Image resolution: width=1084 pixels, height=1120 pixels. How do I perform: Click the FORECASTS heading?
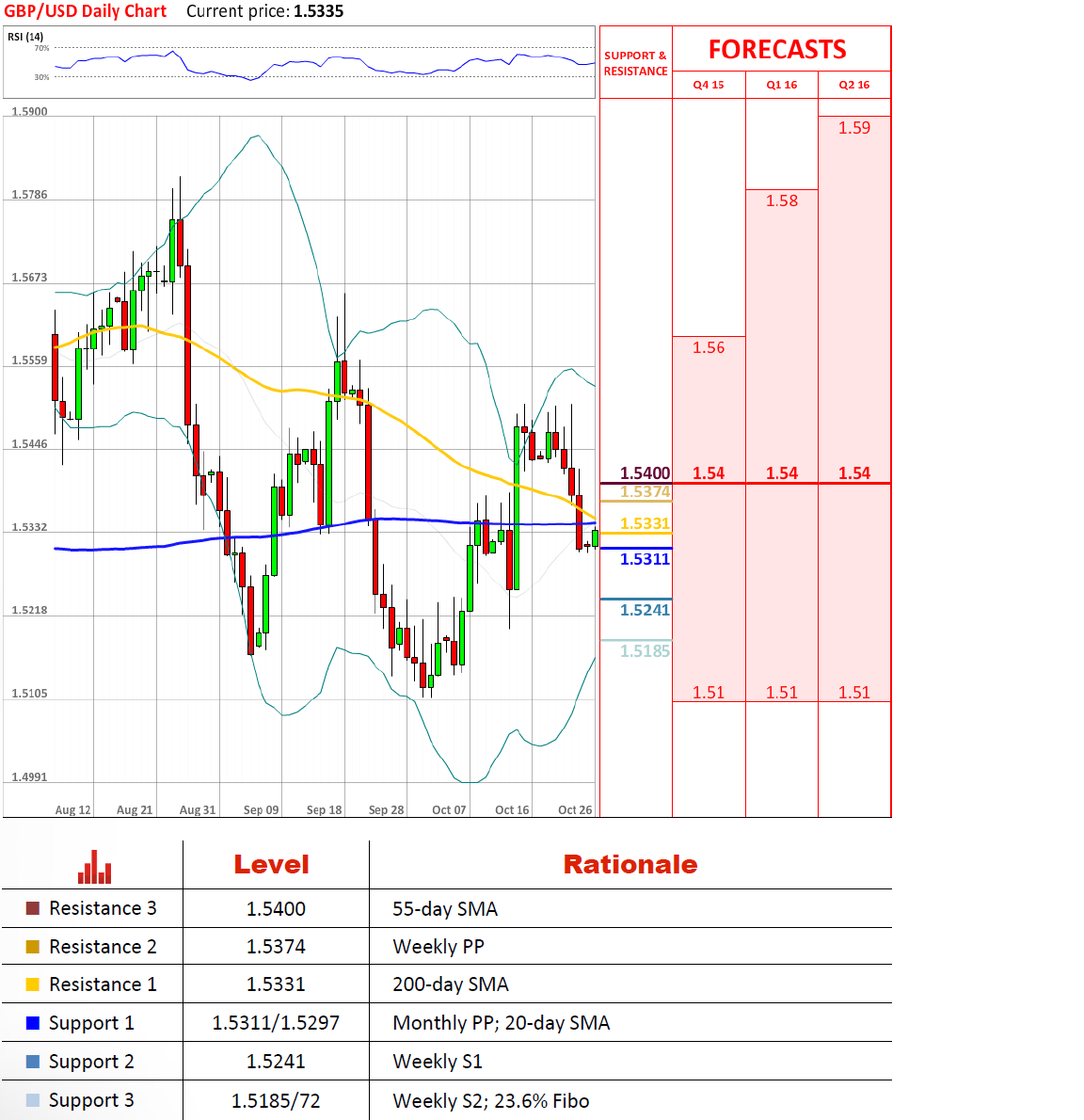tap(777, 49)
